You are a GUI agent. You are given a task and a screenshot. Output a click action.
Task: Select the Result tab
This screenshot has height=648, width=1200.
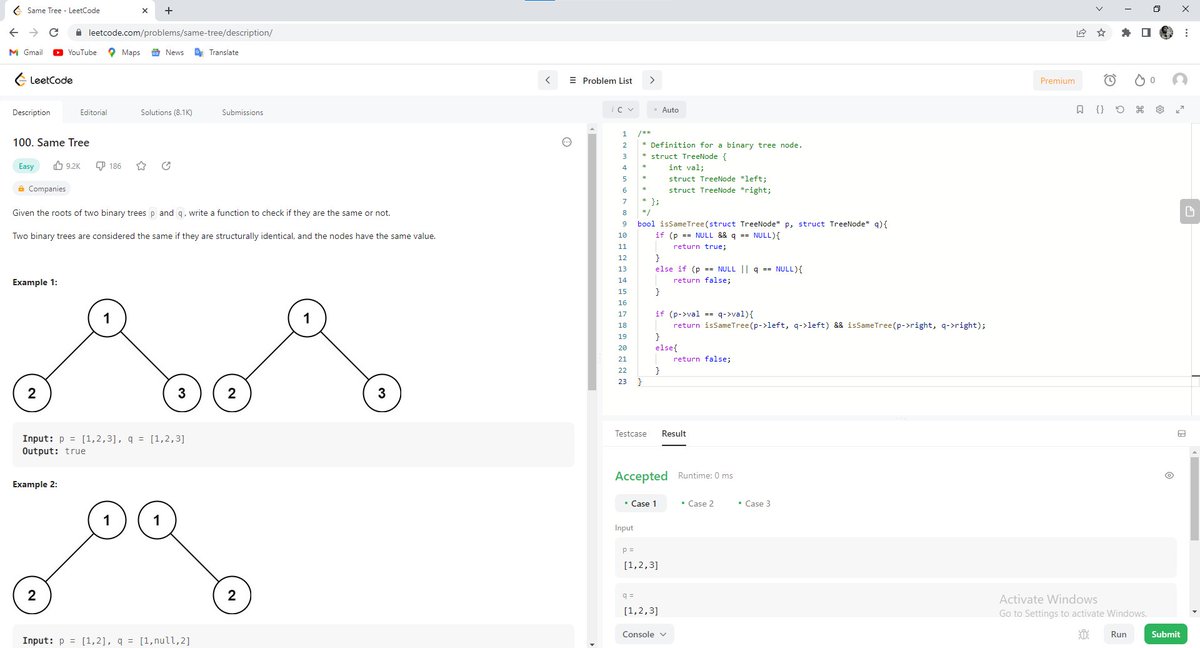coord(674,434)
